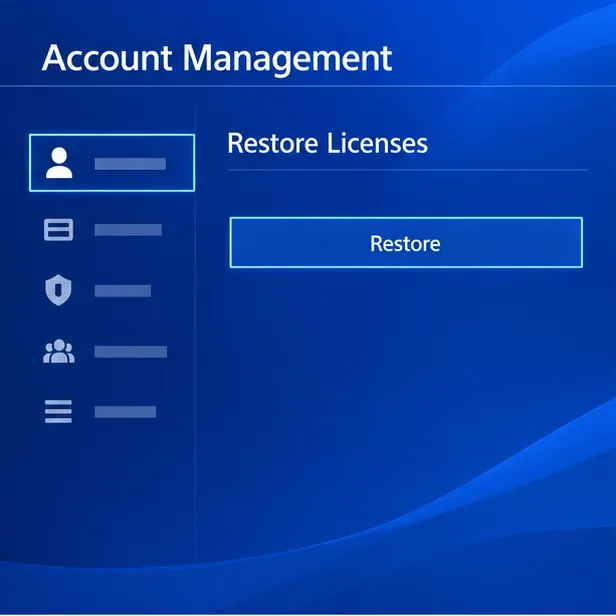This screenshot has height=616, width=616.
Task: Open the security shield sidebar icon
Action: [59, 290]
